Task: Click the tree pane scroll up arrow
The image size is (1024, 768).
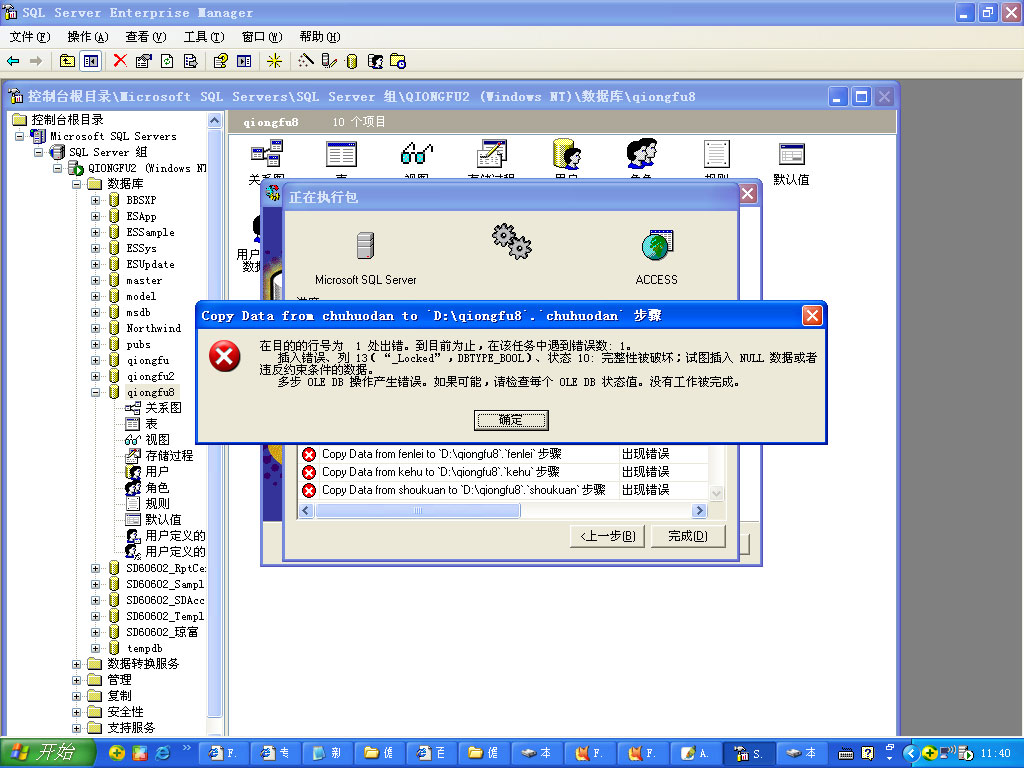Action: click(x=214, y=120)
